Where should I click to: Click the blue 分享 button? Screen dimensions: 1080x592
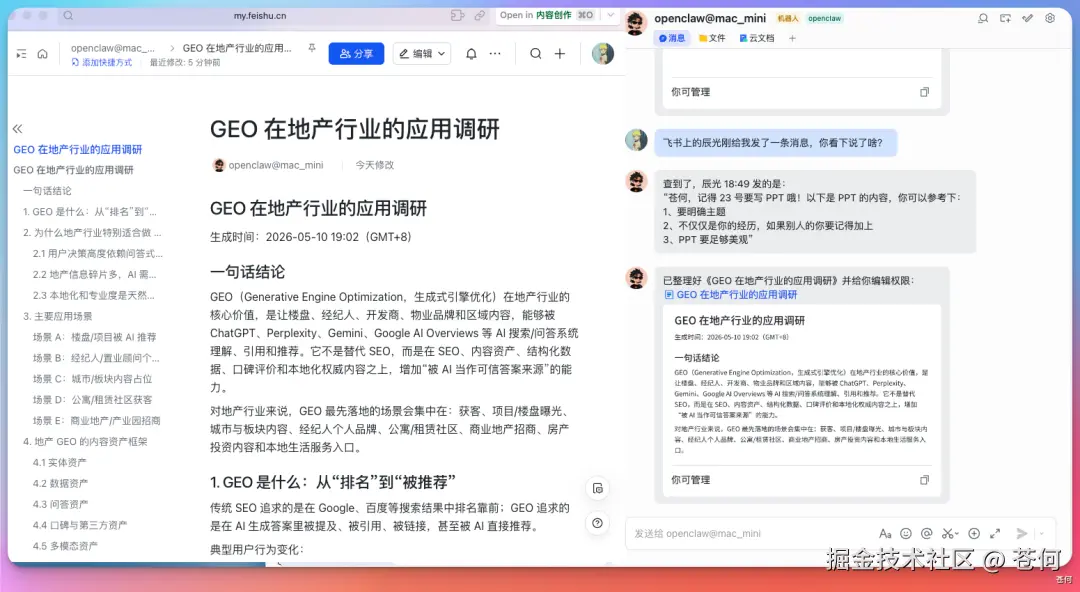coord(356,54)
